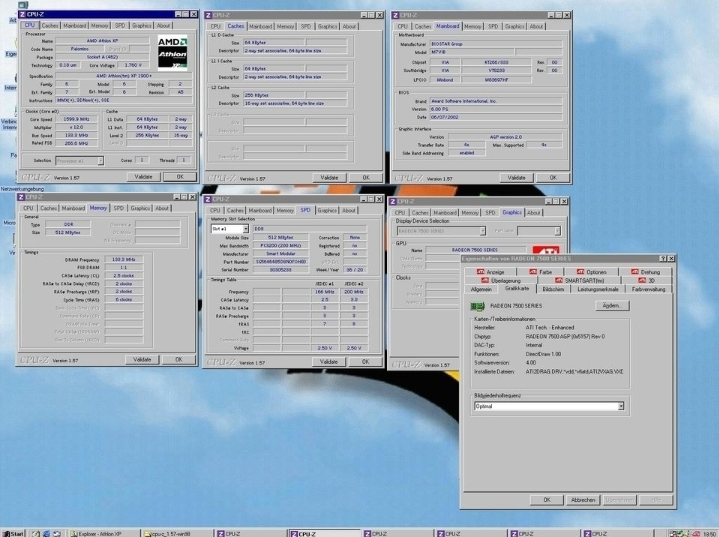Viewport: 719px width, 537px height.
Task: Click the Z title icon of the CPU-Z Caches window
Action: coord(208,15)
